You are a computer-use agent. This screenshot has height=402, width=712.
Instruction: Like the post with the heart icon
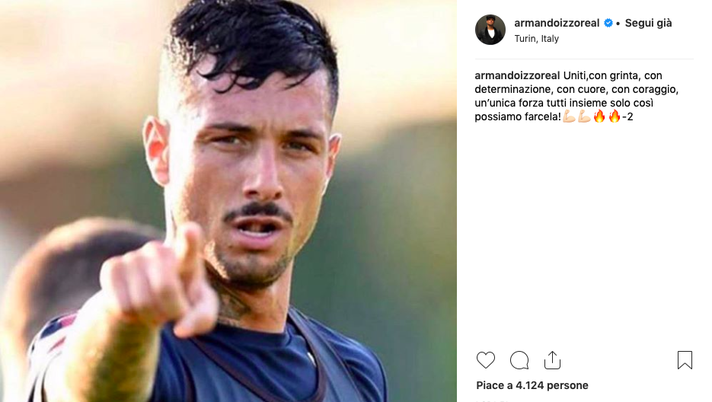[x=485, y=360]
